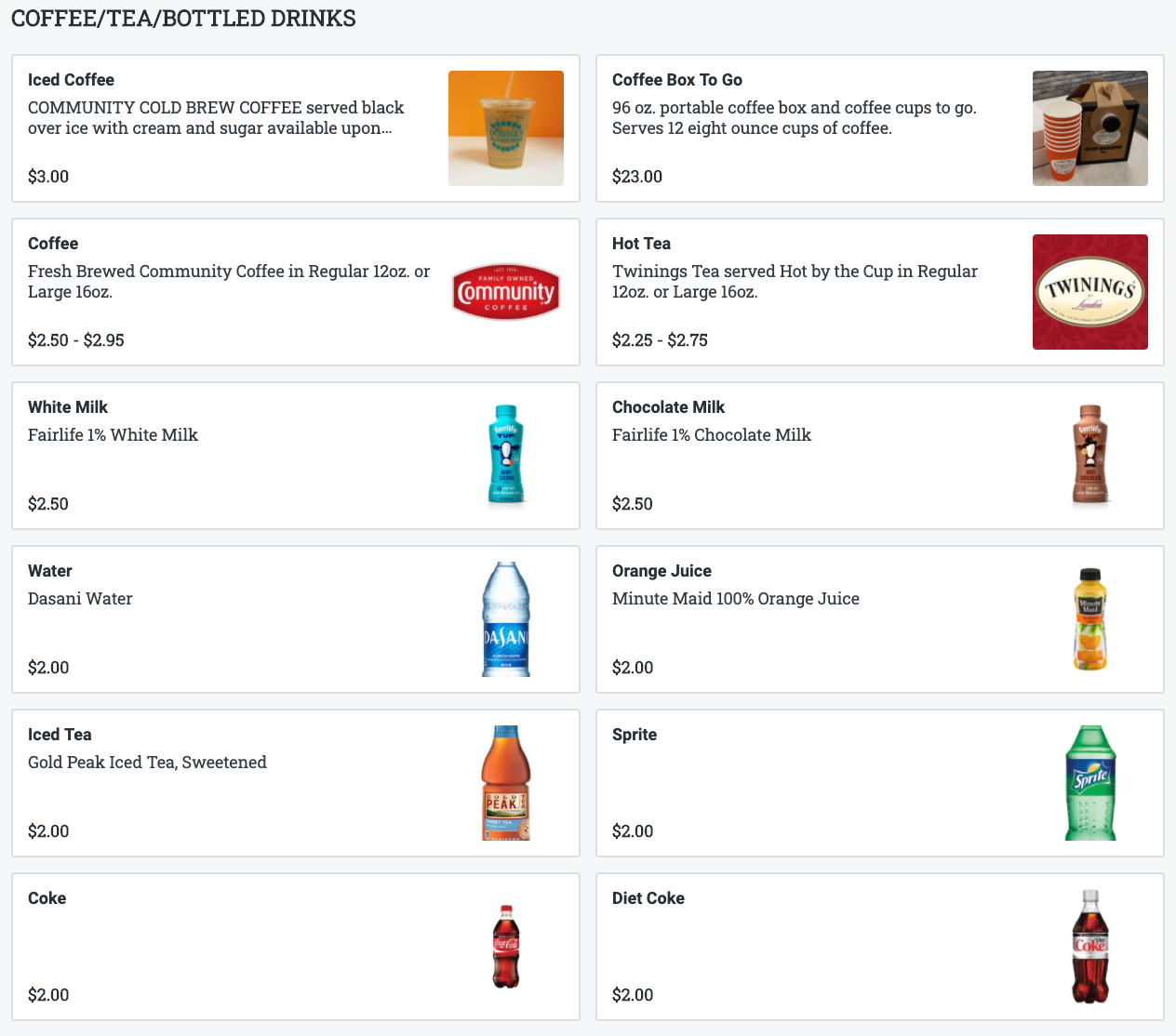Click the Diet Coke bottle image
The image size is (1176, 1036).
pos(1089,947)
